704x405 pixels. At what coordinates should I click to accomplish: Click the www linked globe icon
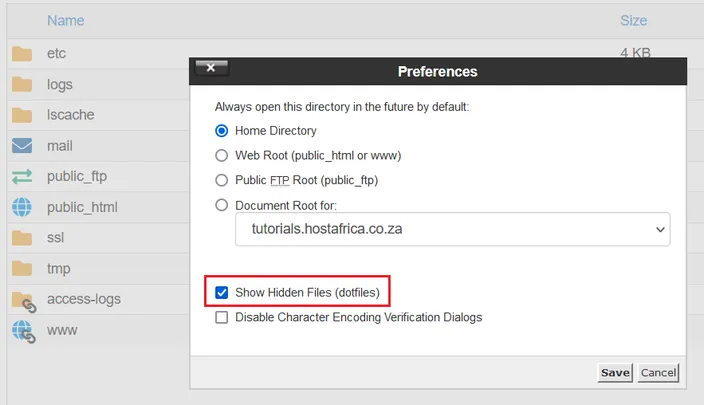click(23, 332)
